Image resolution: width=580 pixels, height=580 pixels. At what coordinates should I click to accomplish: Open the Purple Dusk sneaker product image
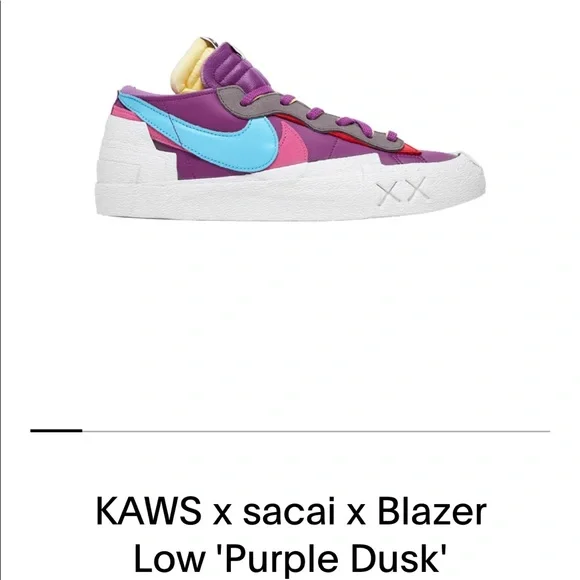(290, 129)
